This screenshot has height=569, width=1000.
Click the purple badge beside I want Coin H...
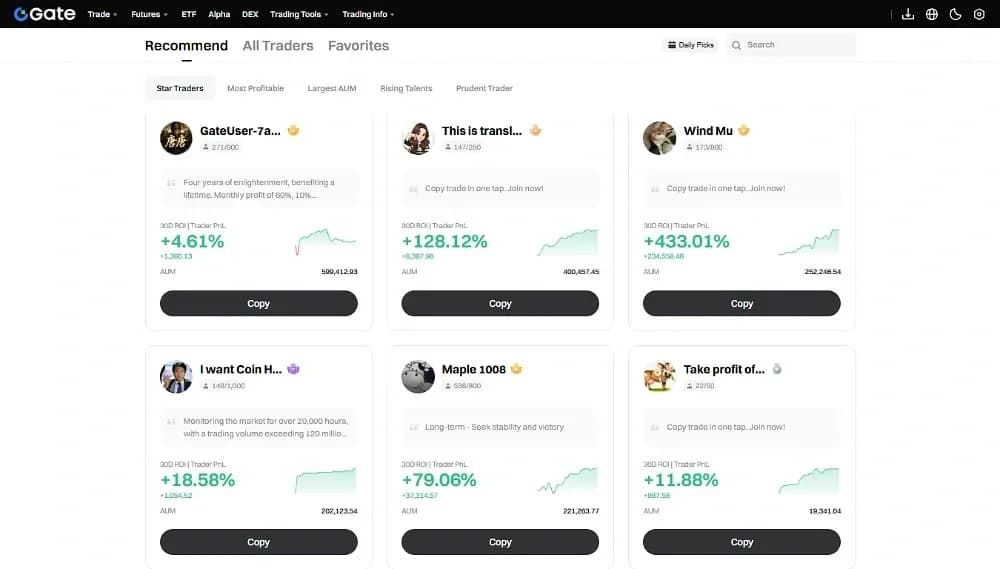click(x=293, y=369)
